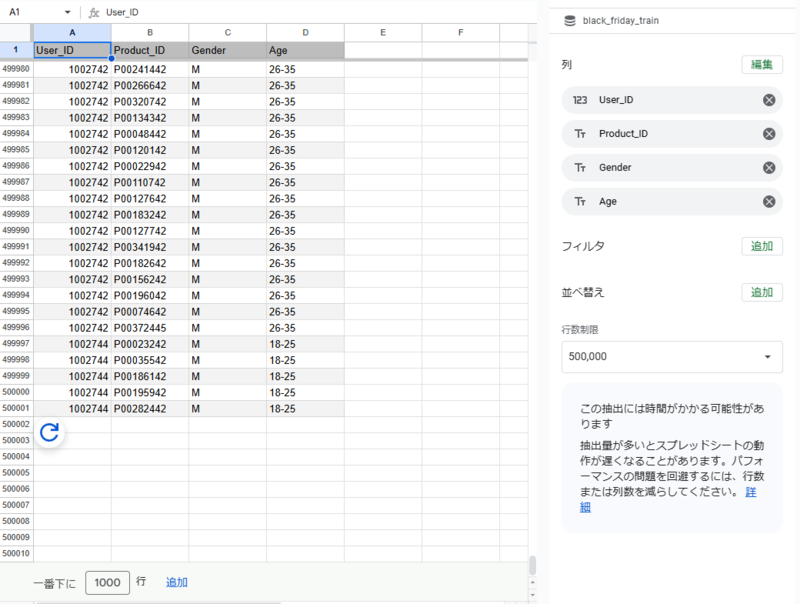The height and width of the screenshot is (604, 800).
Task: Click 追加 button next to フィルタ
Action: click(x=762, y=246)
